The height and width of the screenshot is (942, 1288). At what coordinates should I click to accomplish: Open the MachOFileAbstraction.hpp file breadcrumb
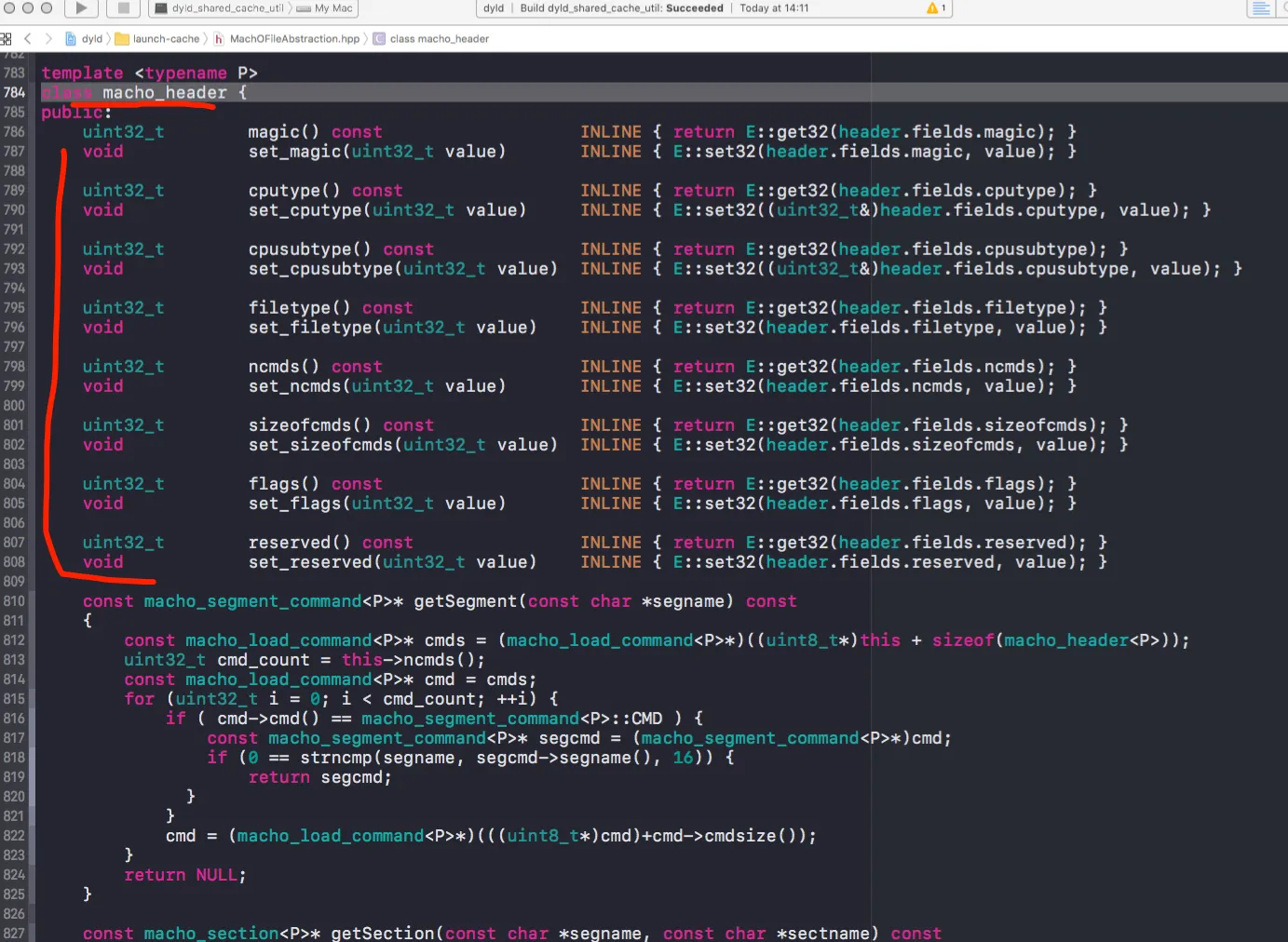(x=287, y=39)
